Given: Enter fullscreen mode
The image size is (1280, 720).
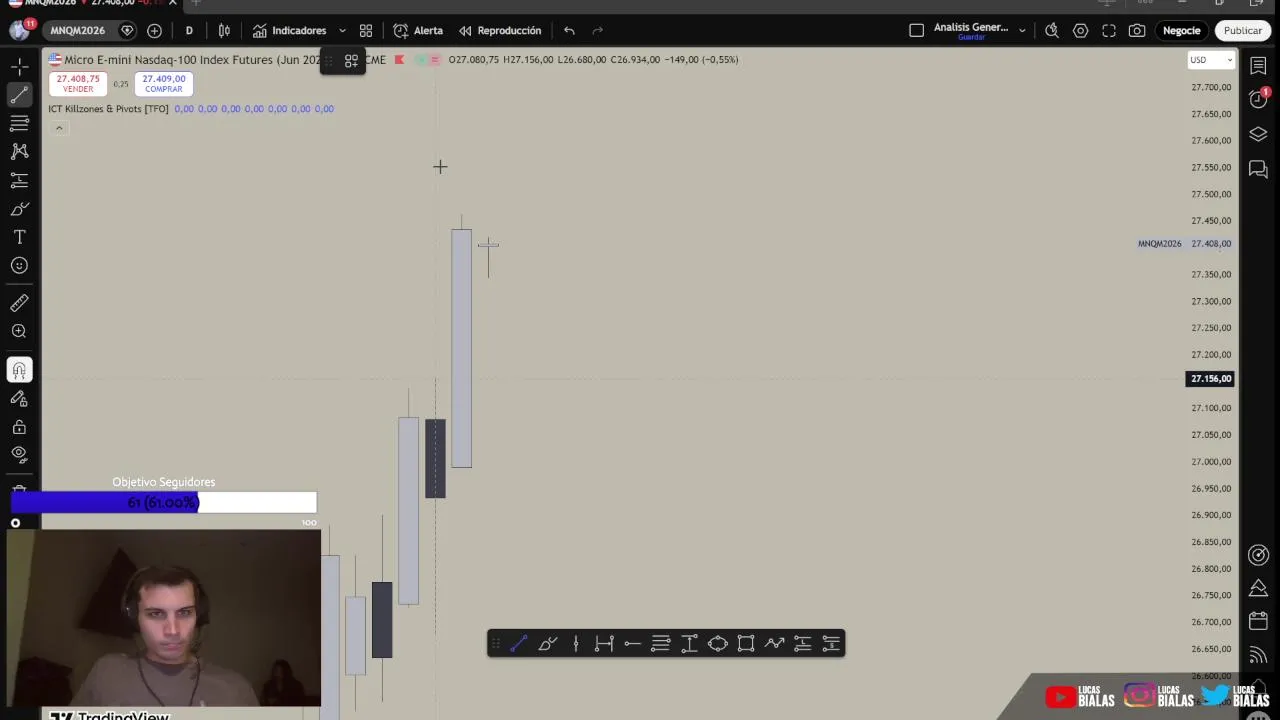Looking at the screenshot, I should tap(1109, 31).
